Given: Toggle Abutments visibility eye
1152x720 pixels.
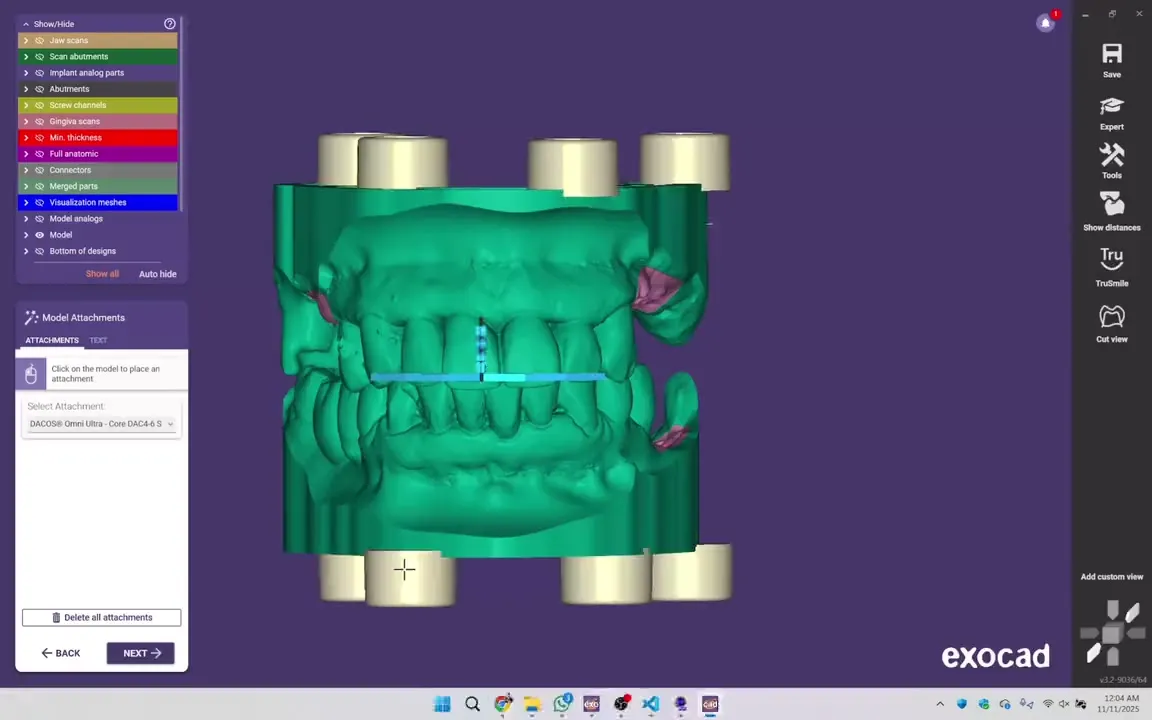Looking at the screenshot, I should [40, 89].
